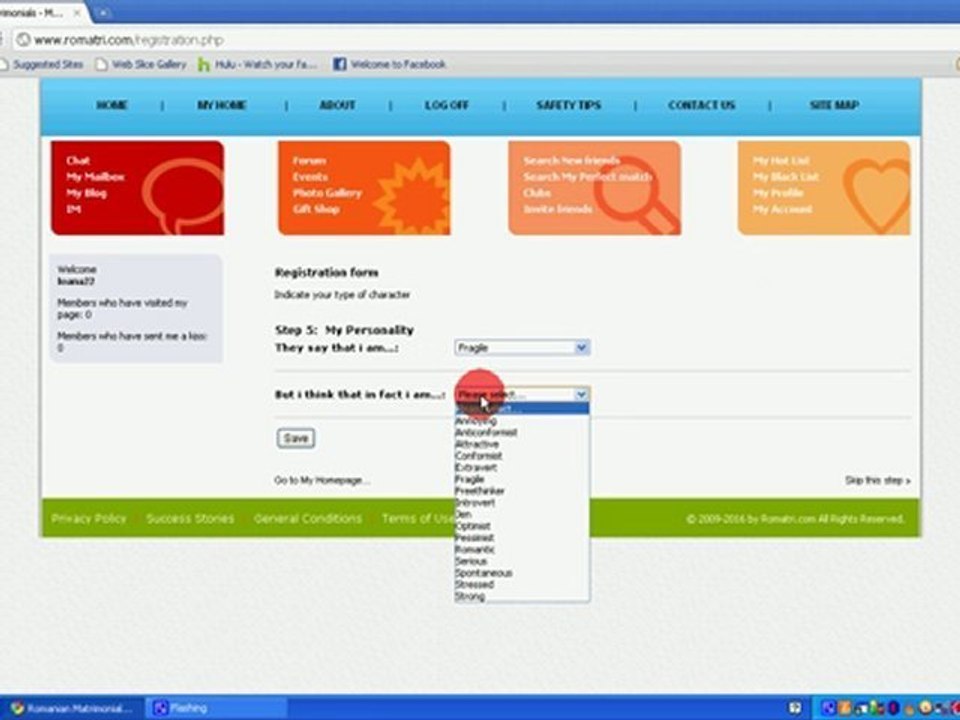Open the Events link in the orange panel
This screenshot has height=720, width=960.
pyautogui.click(x=310, y=177)
